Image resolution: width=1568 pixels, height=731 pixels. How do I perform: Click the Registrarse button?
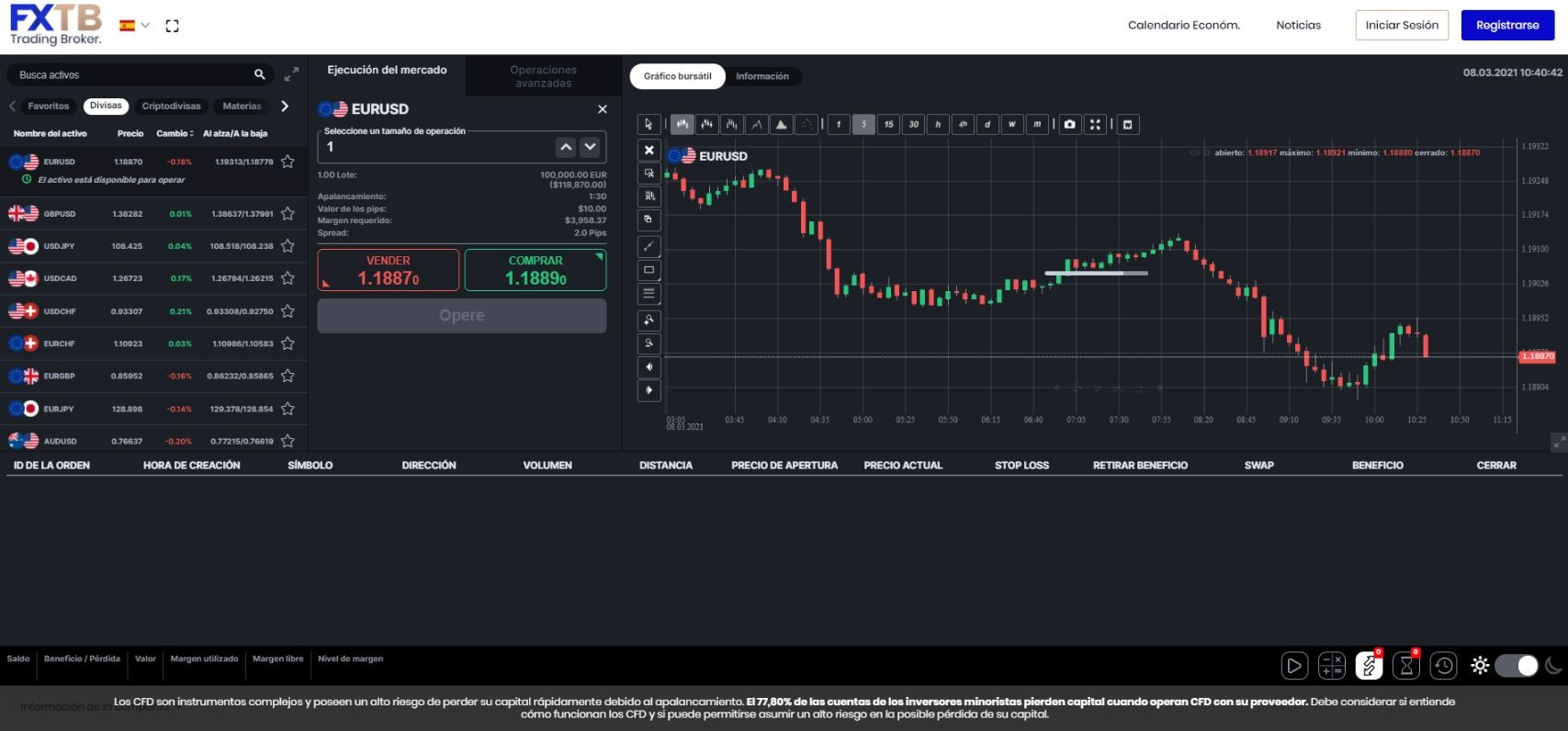(x=1507, y=26)
